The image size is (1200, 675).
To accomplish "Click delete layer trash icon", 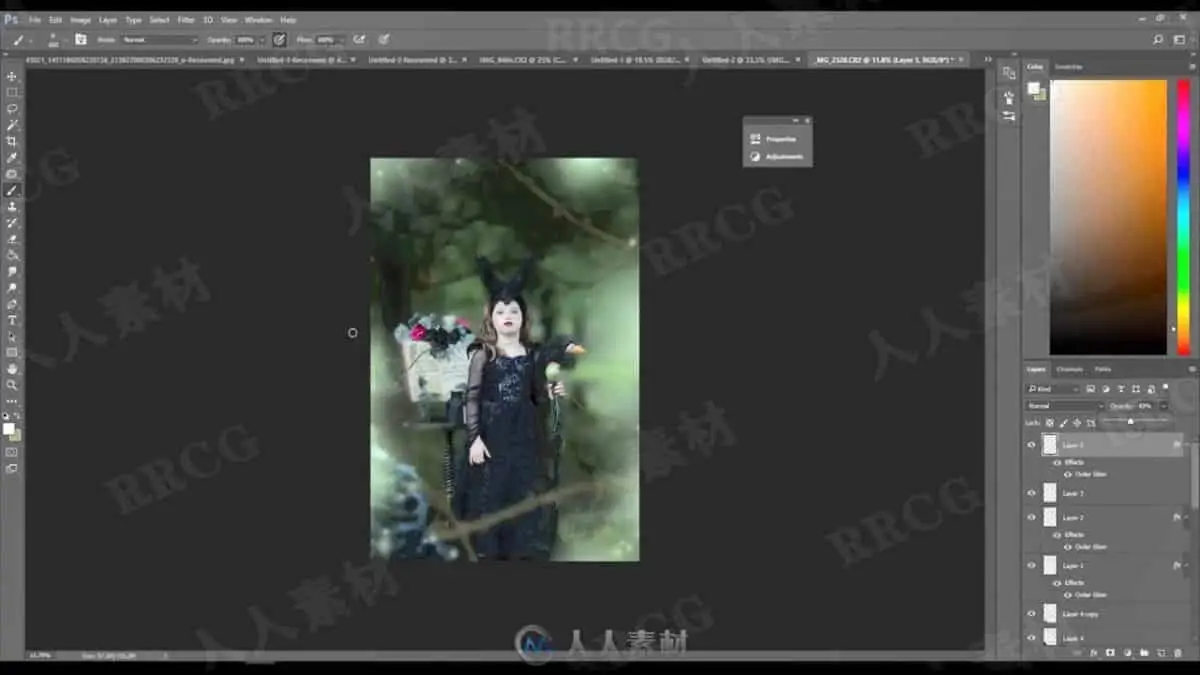I will coord(1178,652).
